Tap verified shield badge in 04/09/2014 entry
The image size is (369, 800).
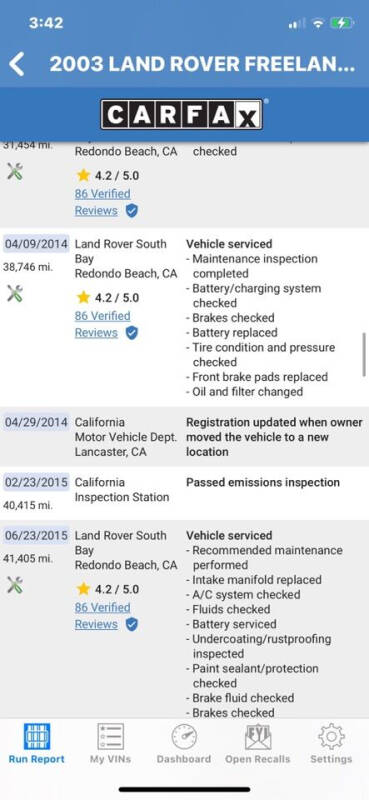click(132, 333)
